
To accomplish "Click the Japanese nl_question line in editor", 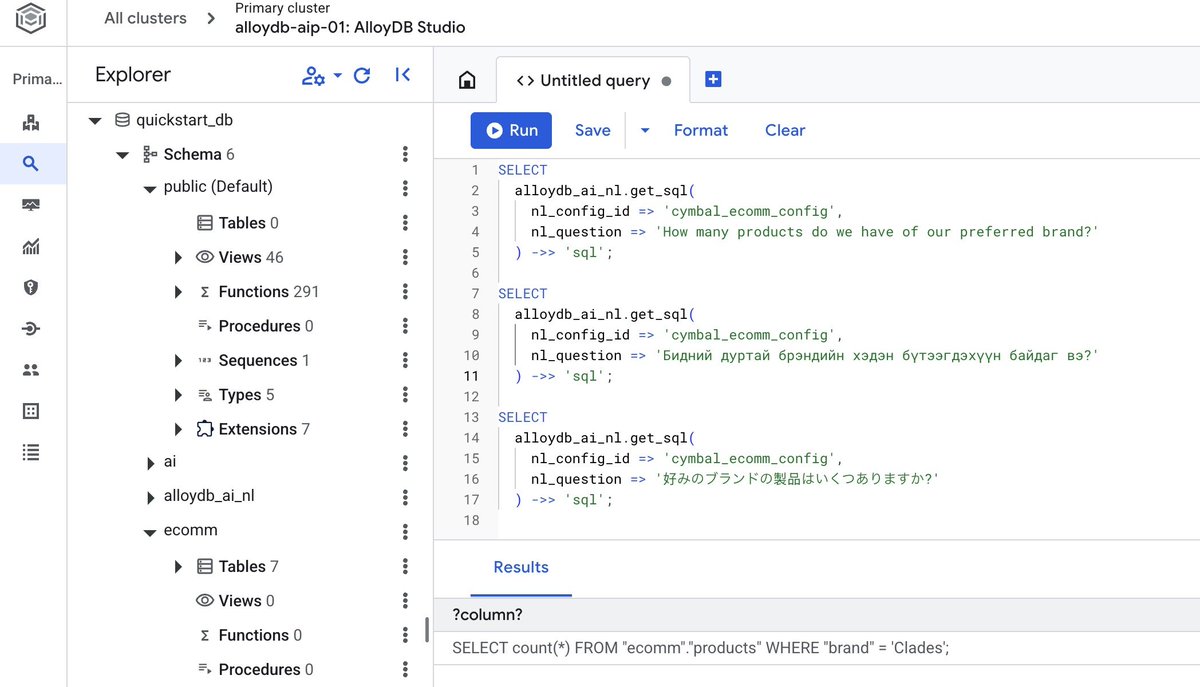I will (735, 479).
